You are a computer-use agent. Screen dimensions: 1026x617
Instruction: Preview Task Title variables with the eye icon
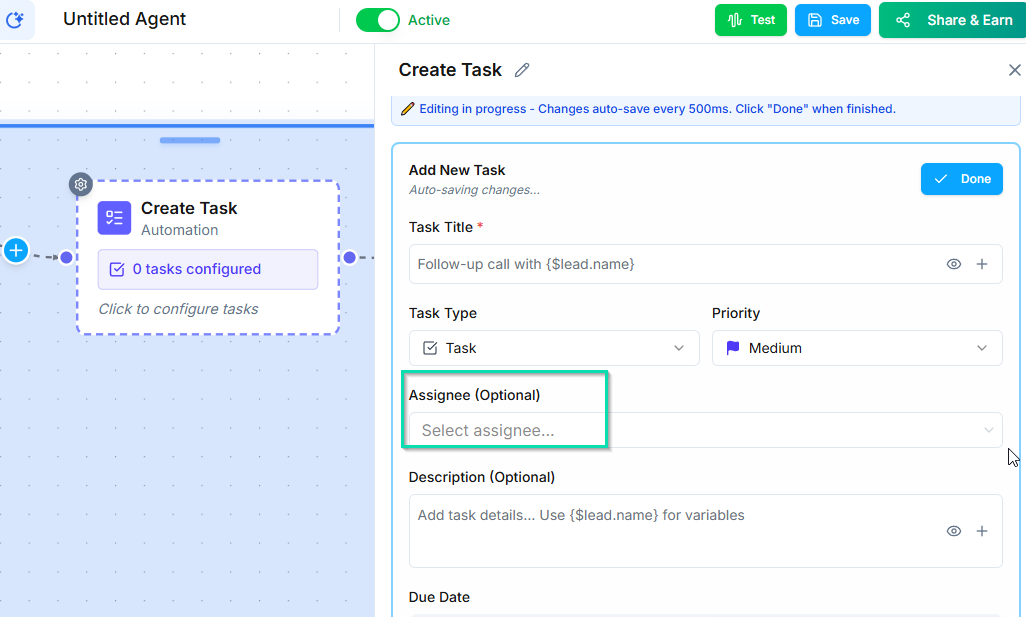pyautogui.click(x=953, y=264)
